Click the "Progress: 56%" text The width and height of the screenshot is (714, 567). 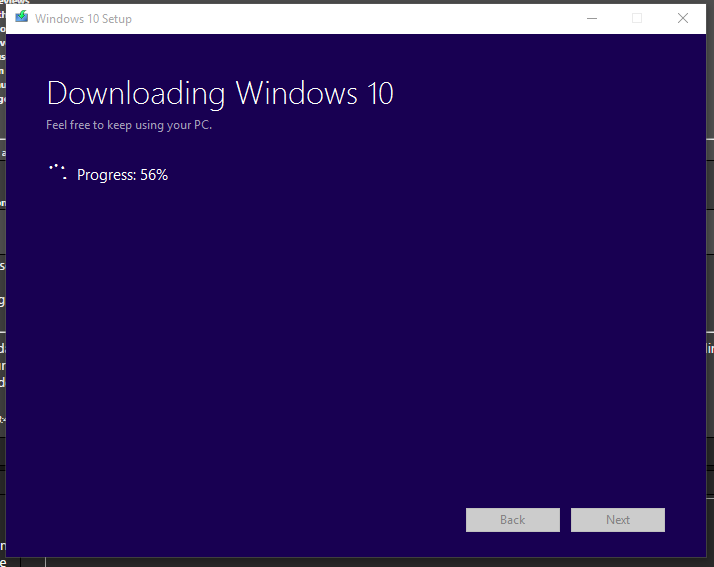click(x=122, y=175)
